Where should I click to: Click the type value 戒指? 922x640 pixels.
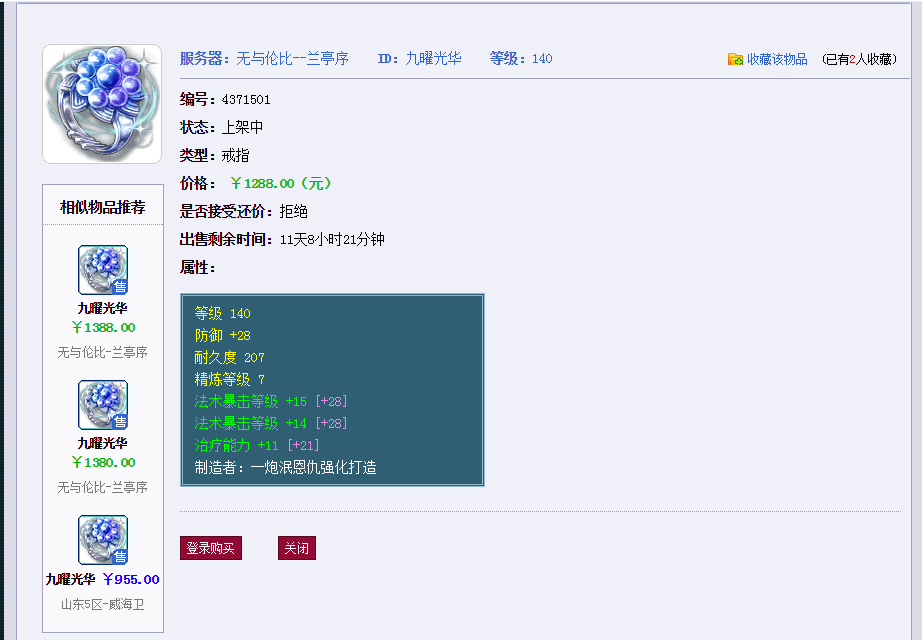click(235, 155)
